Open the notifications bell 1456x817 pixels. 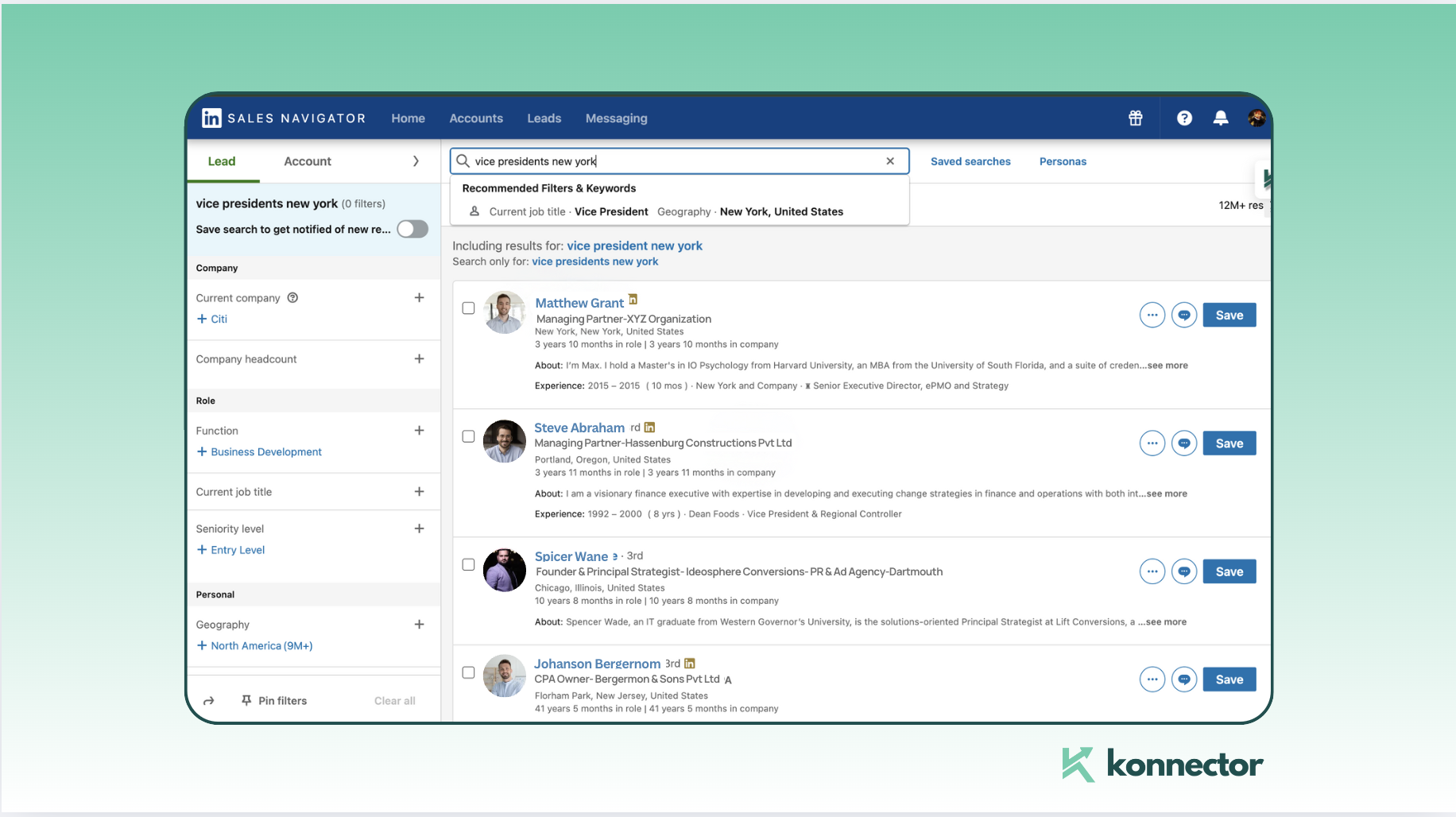1221,118
